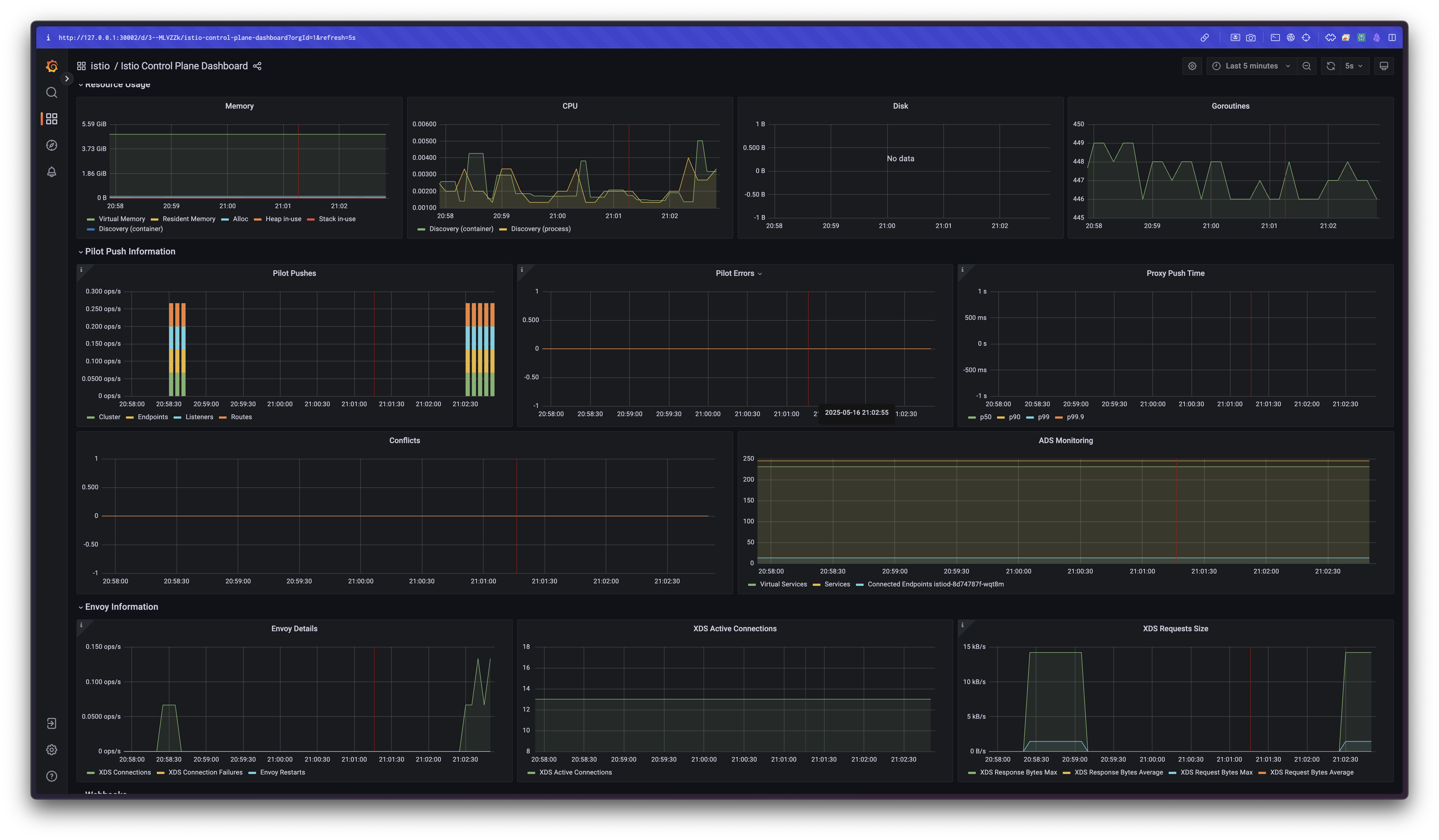
Task: Click the p50 legend color swatch
Action: 972,418
